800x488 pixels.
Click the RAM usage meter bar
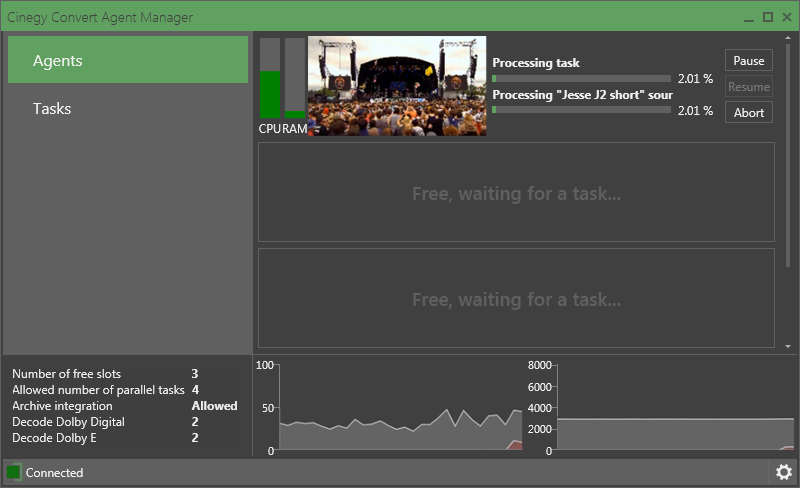[x=295, y=78]
